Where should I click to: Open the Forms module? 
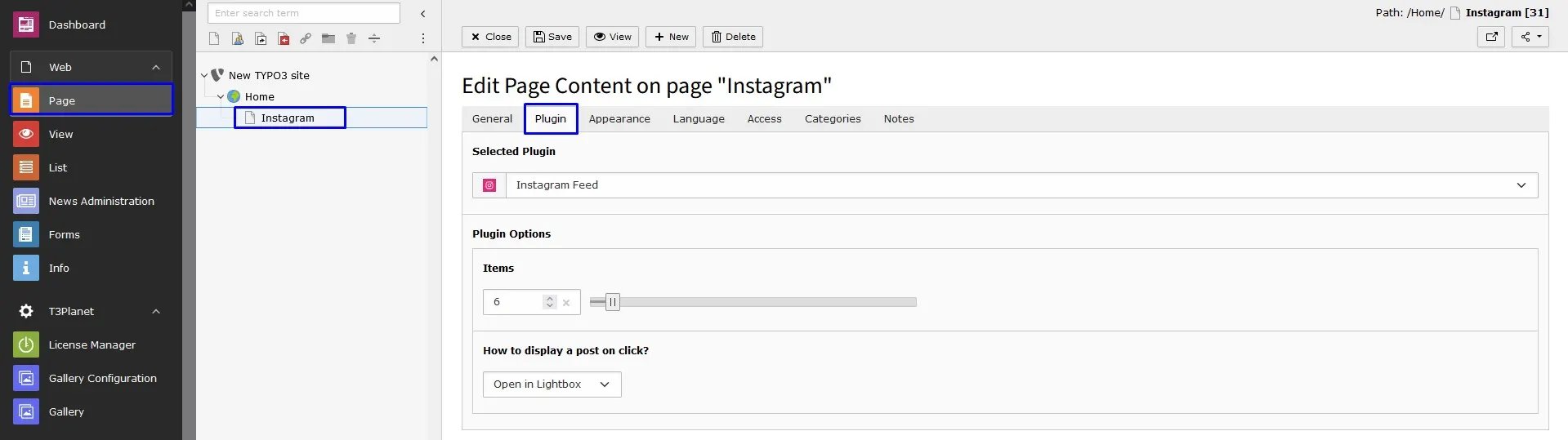pyautogui.click(x=92, y=234)
